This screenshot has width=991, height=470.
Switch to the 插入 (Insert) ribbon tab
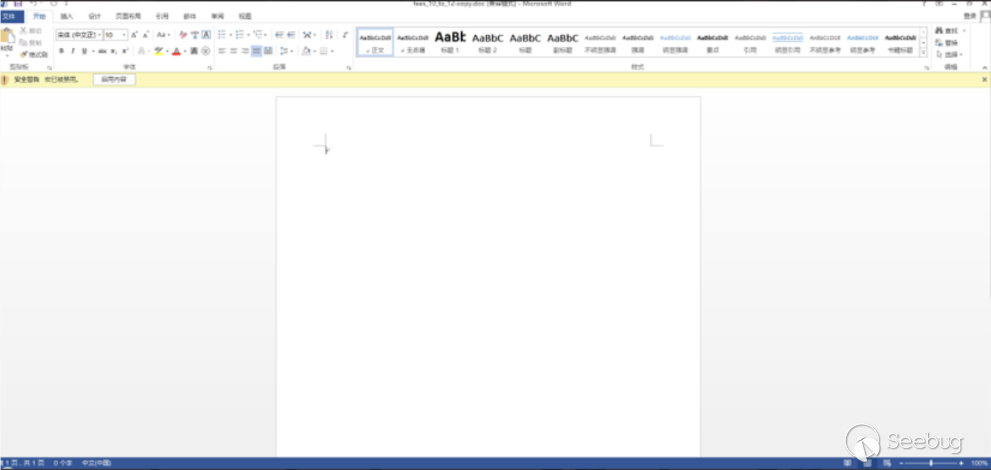(x=67, y=16)
